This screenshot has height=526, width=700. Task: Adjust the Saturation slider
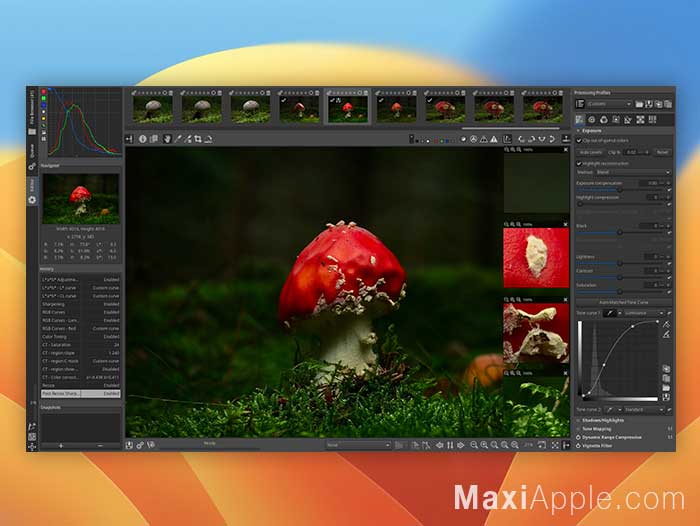click(x=621, y=292)
